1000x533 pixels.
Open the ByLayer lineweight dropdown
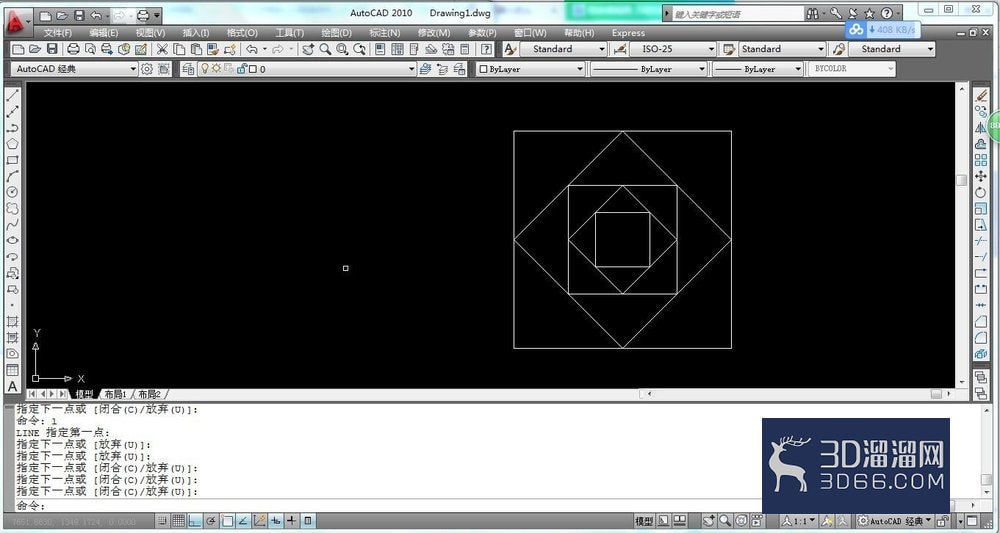click(757, 69)
